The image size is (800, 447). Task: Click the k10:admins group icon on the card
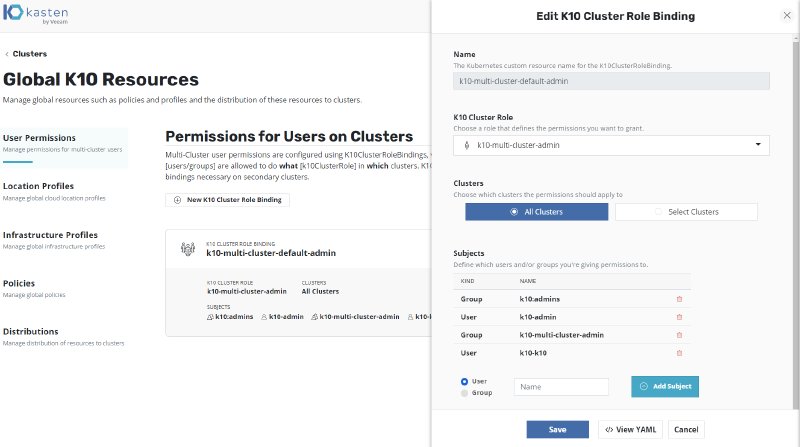(210, 317)
